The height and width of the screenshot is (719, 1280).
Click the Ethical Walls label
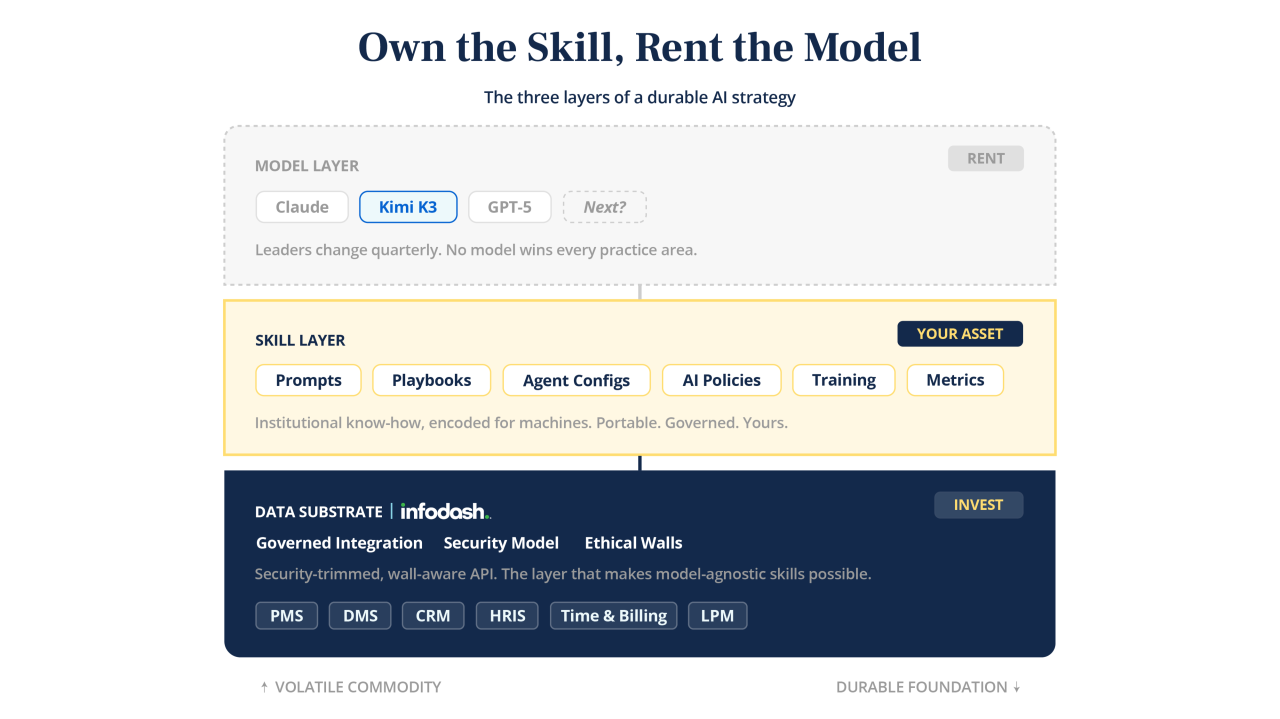point(633,543)
